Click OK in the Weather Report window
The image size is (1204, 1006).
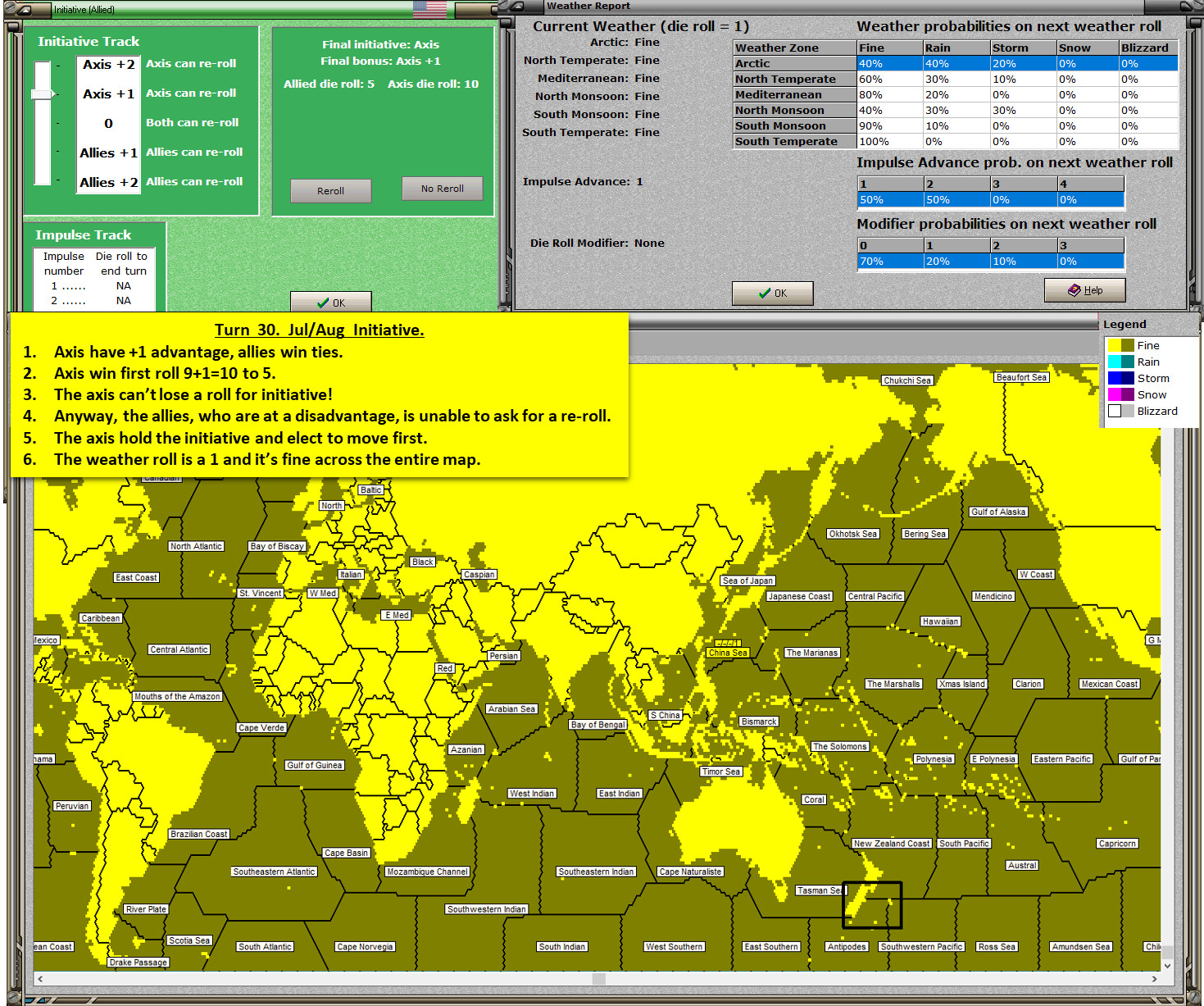pyautogui.click(x=772, y=293)
